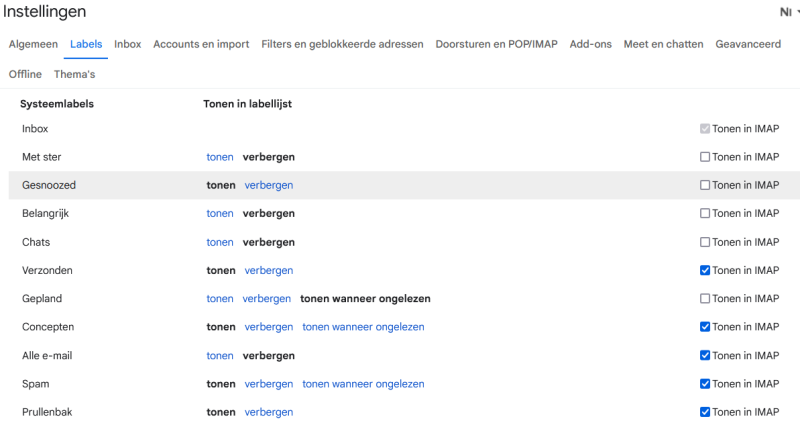Hide the Verzonden label with 'verbergen'
Image resolution: width=800 pixels, height=425 pixels.
pyautogui.click(x=268, y=270)
